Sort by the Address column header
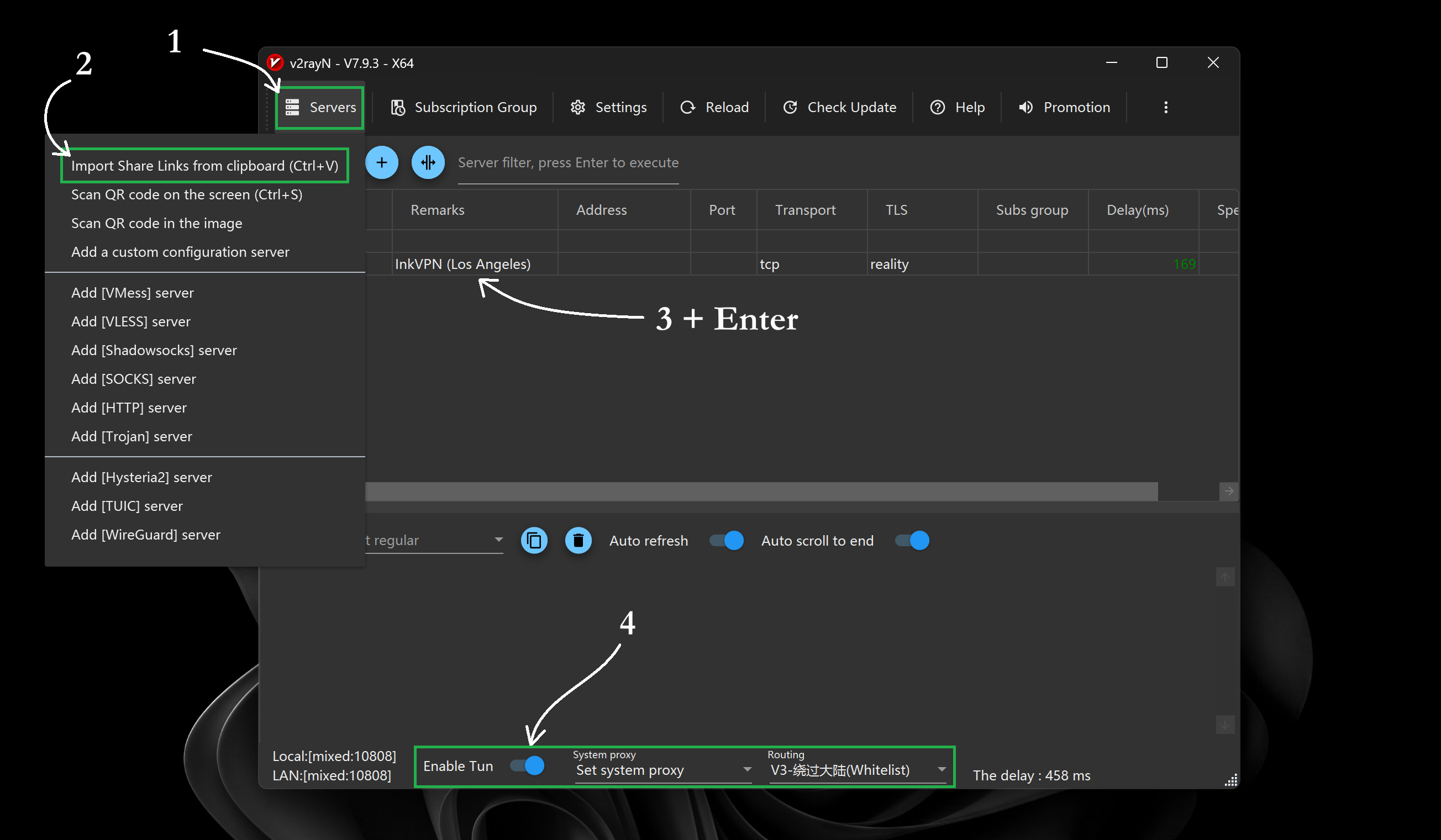 624,210
